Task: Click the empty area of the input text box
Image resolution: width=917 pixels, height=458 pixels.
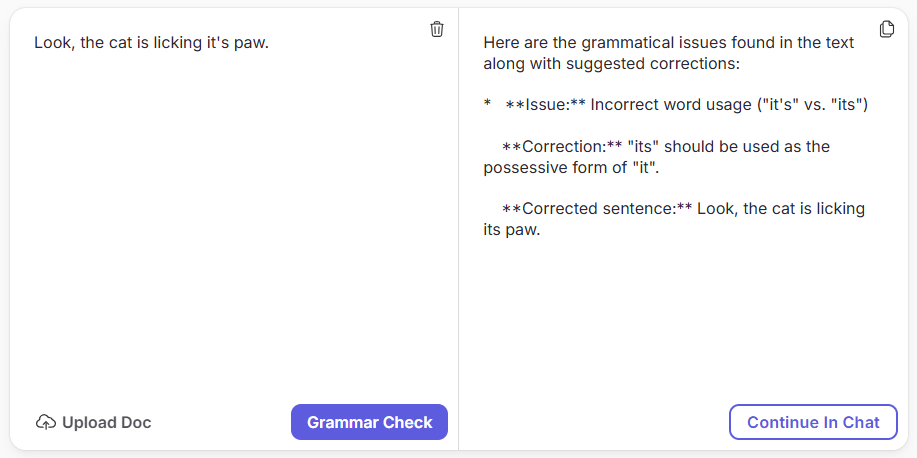Action: 234,222
